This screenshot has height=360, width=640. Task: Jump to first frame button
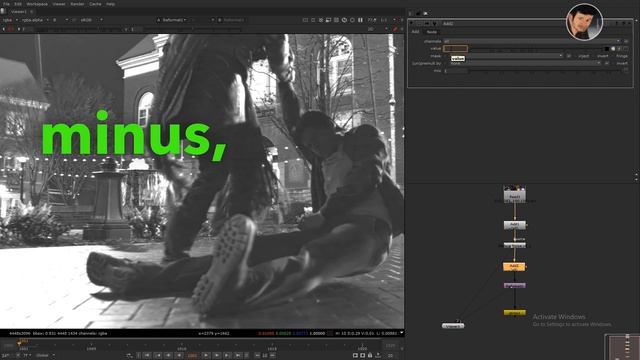pos(147,356)
